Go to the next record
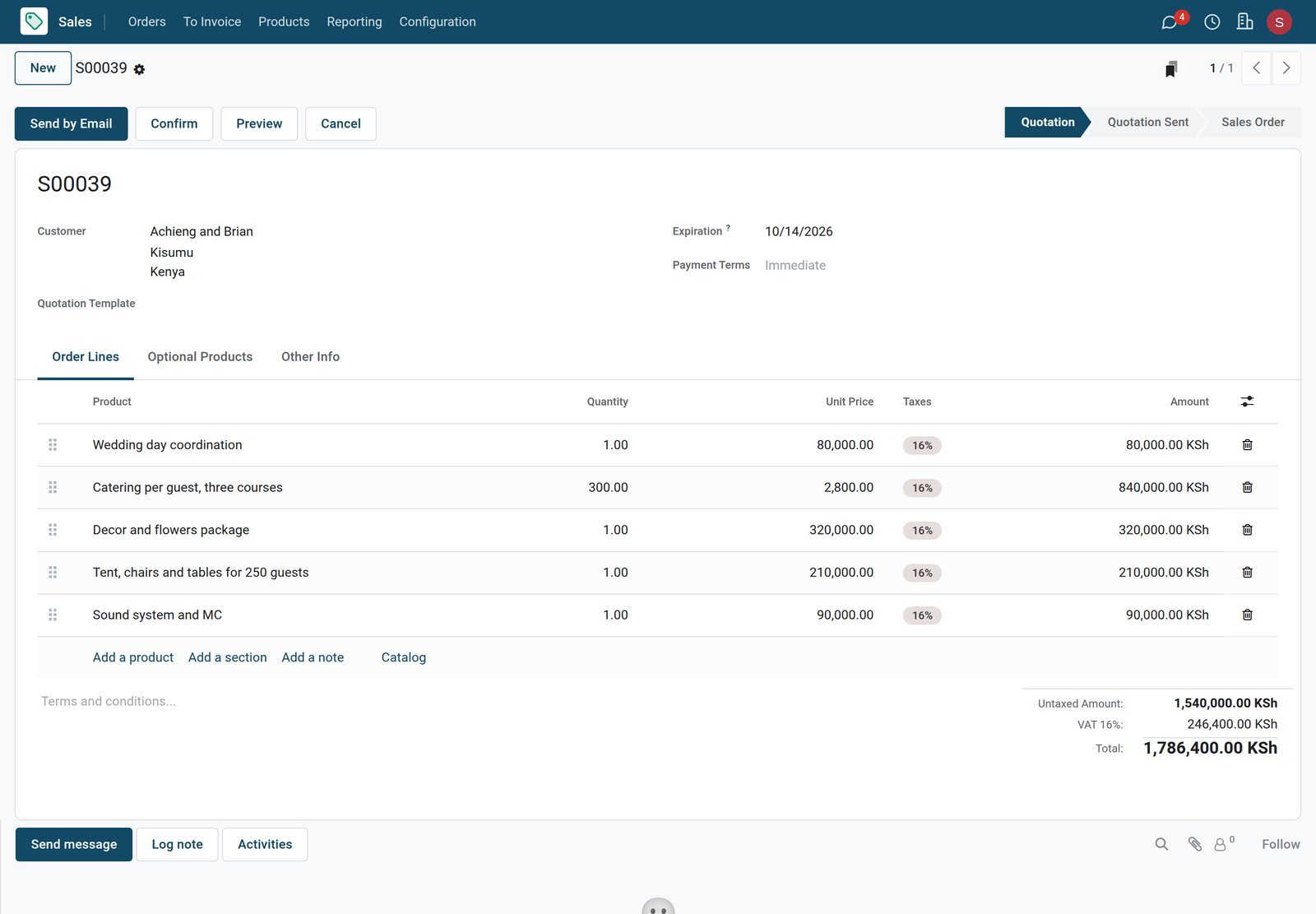Viewport: 1316px width, 914px height. coord(1286,68)
